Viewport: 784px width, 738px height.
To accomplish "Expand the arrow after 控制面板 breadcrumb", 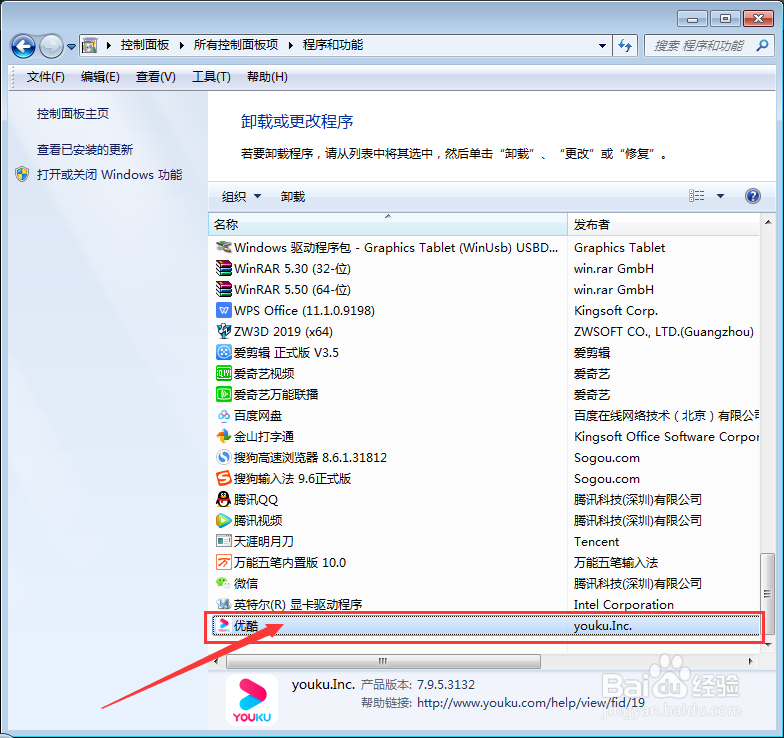I will [x=182, y=46].
